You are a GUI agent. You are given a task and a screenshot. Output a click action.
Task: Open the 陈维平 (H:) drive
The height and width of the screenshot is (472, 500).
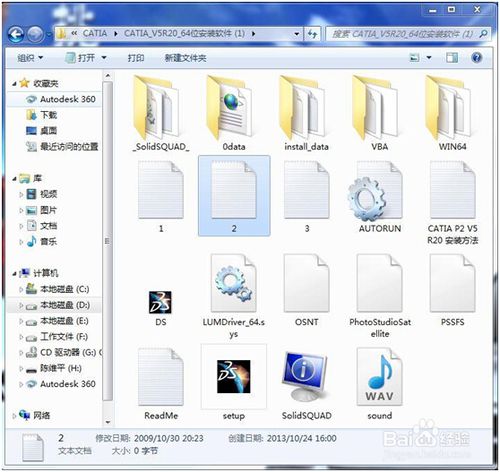point(54,368)
